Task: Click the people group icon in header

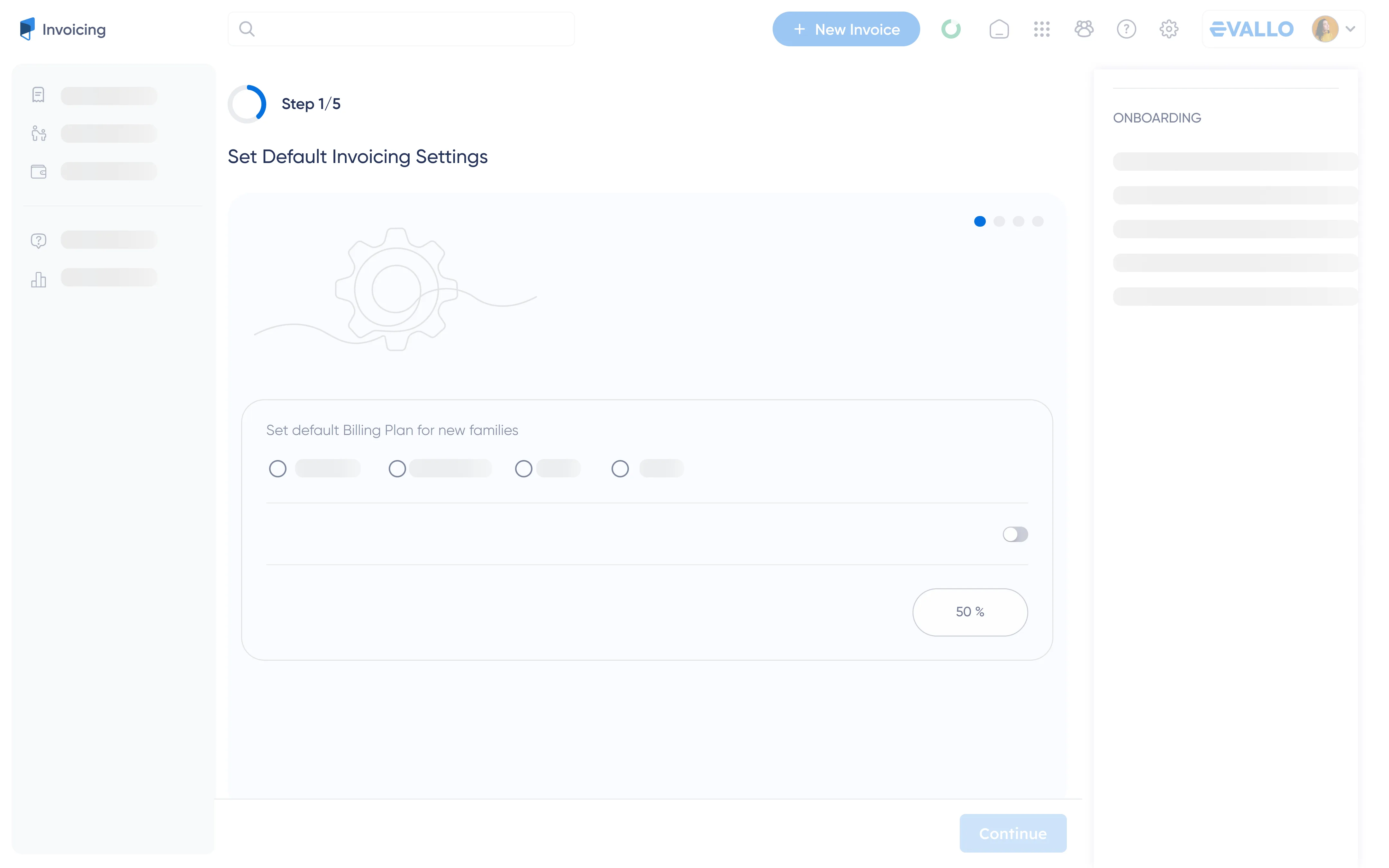Action: (1084, 29)
